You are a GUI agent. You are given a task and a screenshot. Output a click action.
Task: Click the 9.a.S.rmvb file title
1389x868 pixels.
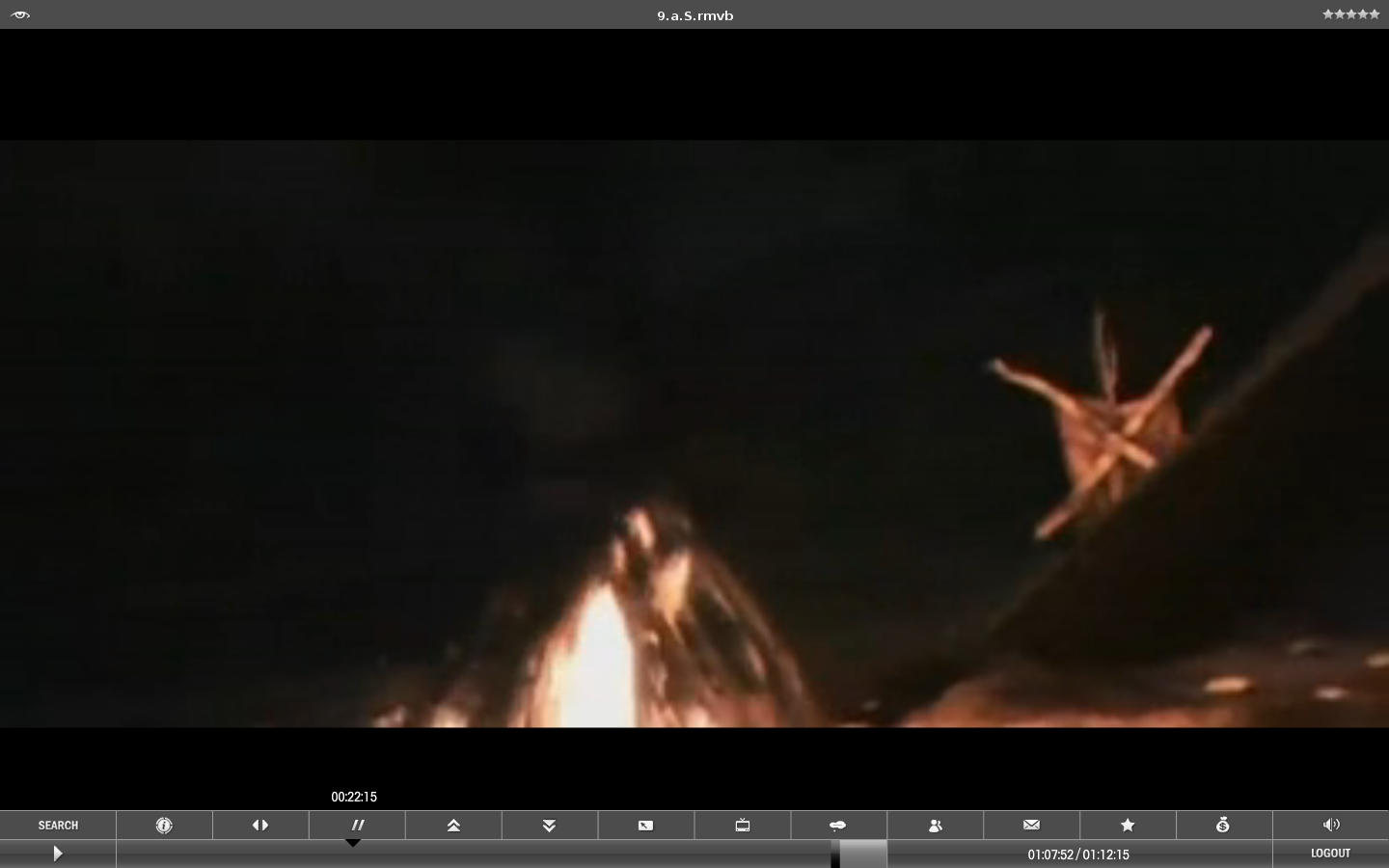695,15
